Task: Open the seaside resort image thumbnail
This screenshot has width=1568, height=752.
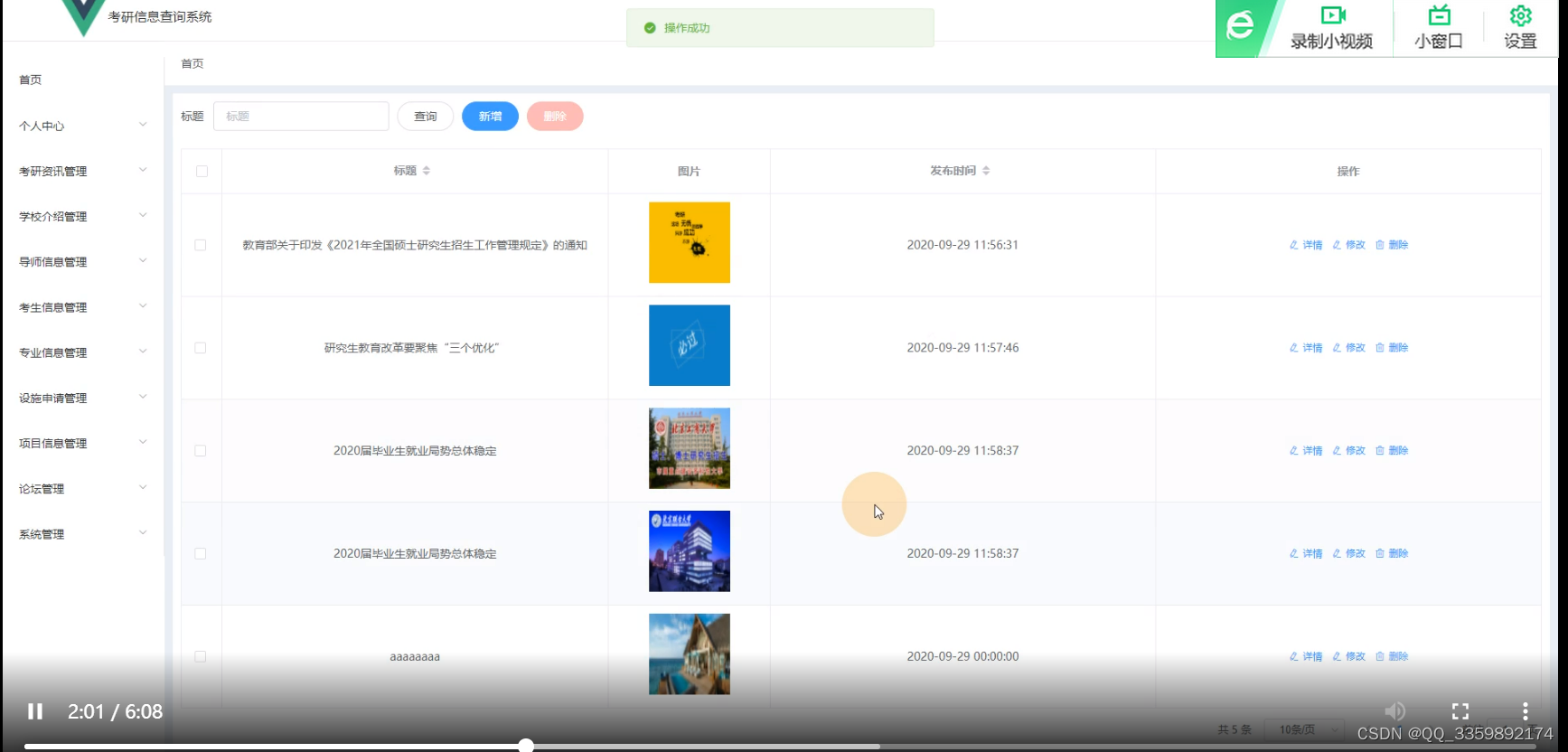Action: click(690, 654)
